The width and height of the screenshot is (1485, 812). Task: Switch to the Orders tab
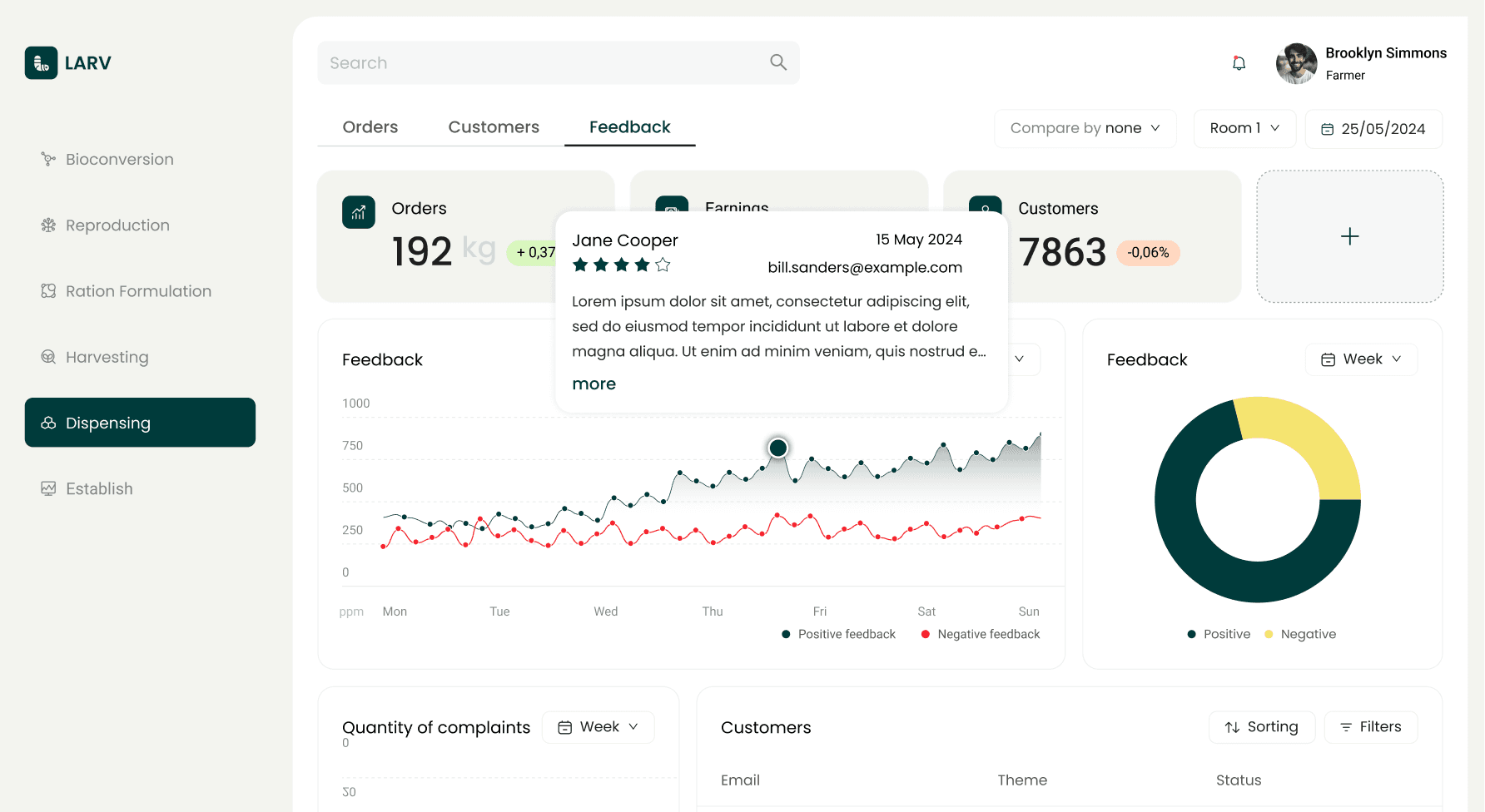tap(370, 127)
